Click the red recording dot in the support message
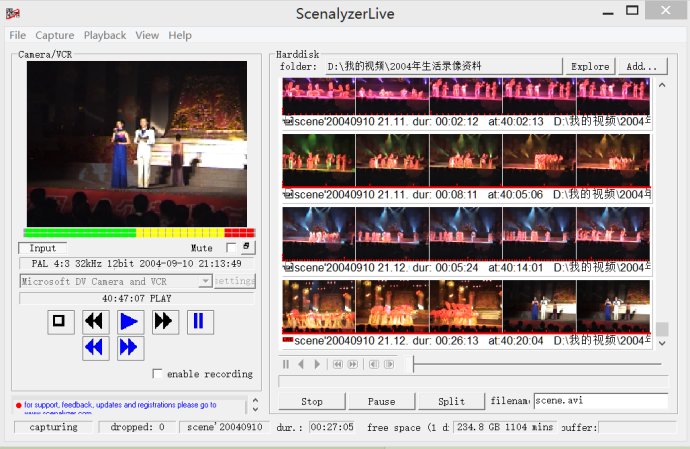The image size is (690, 449). point(18,405)
